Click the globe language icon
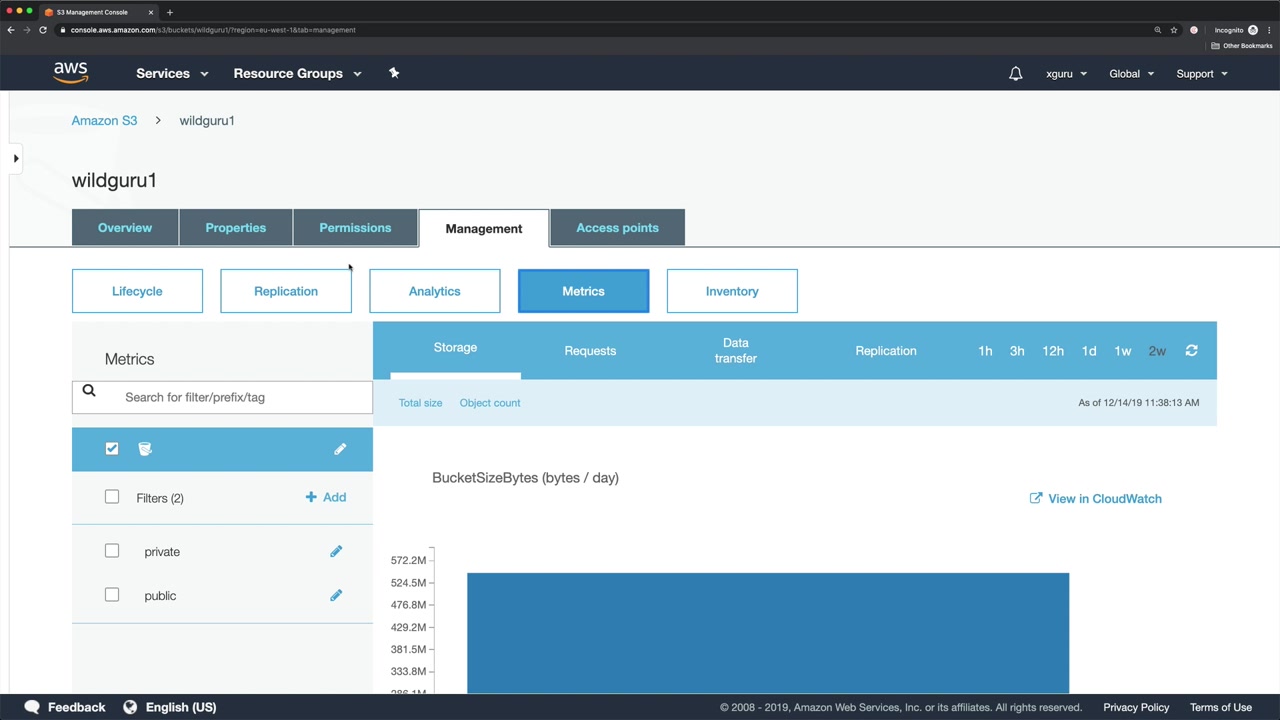Viewport: 1280px width, 720px height. (x=130, y=707)
